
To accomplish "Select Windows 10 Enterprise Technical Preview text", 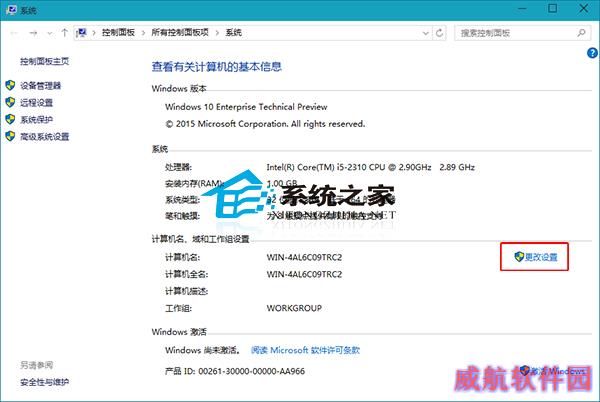I will pyautogui.click(x=246, y=107).
